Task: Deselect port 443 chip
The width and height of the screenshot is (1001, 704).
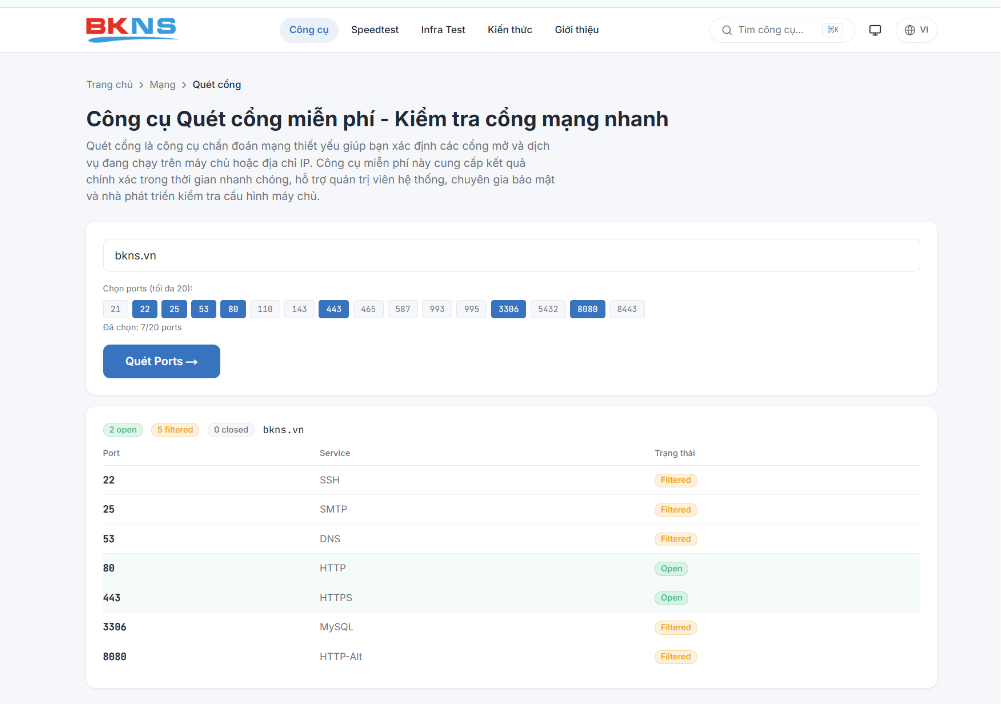Action: (334, 309)
